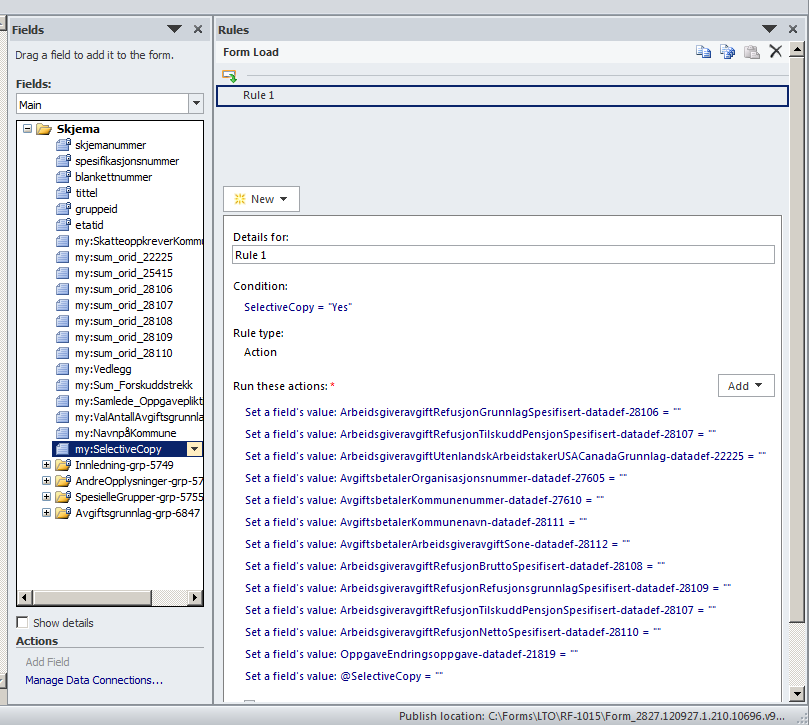
Task: Open action setting datadef-28106 field value
Action: [x=463, y=412]
